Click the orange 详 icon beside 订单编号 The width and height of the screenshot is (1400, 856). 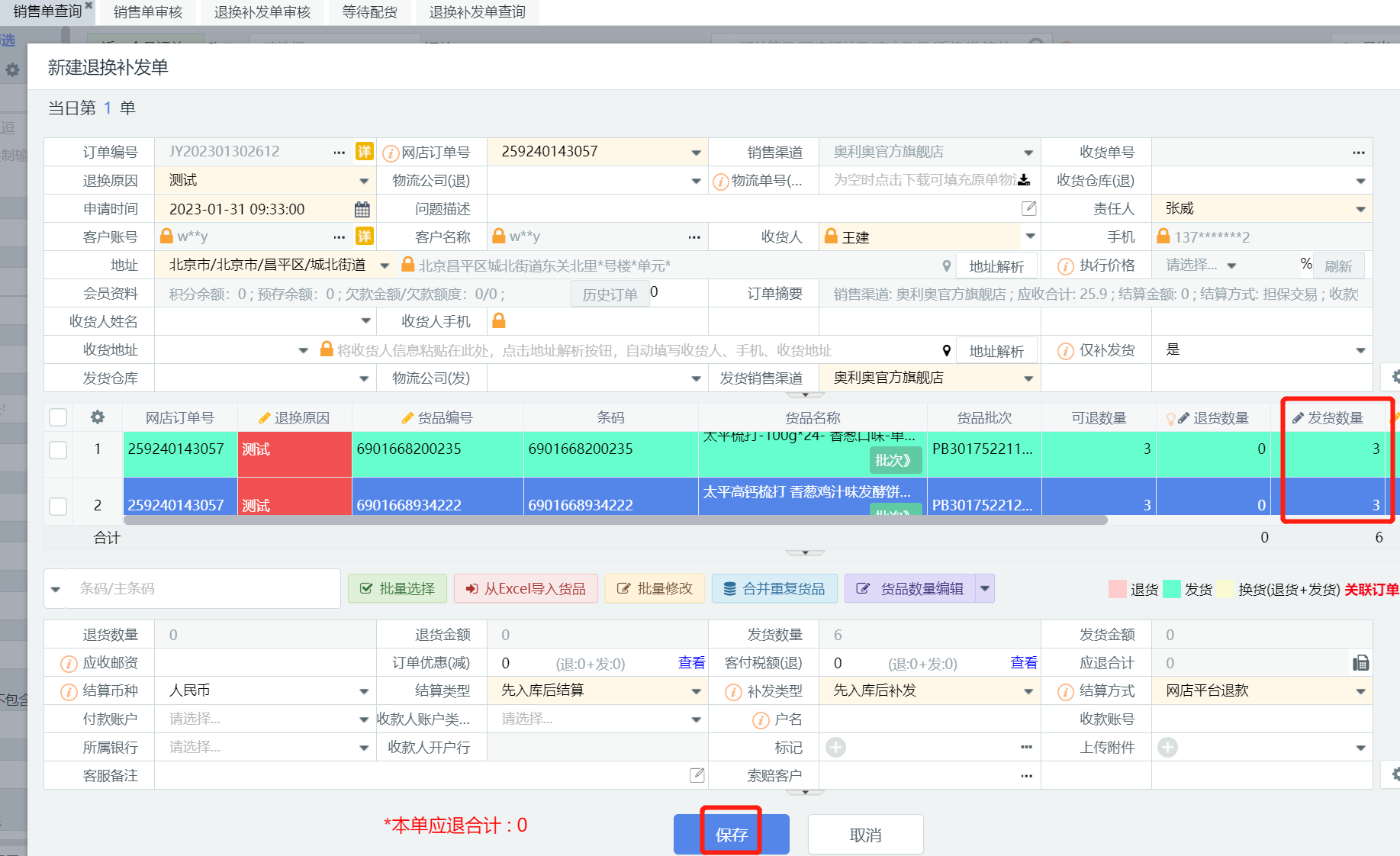(x=365, y=151)
